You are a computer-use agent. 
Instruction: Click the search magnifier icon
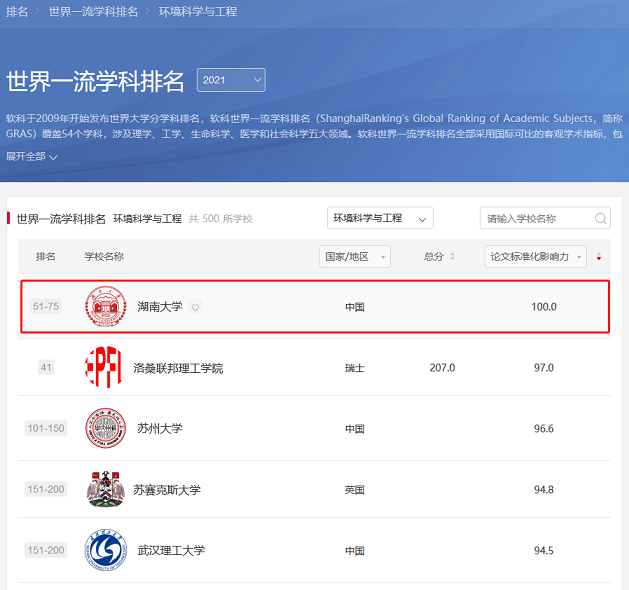[x=600, y=218]
